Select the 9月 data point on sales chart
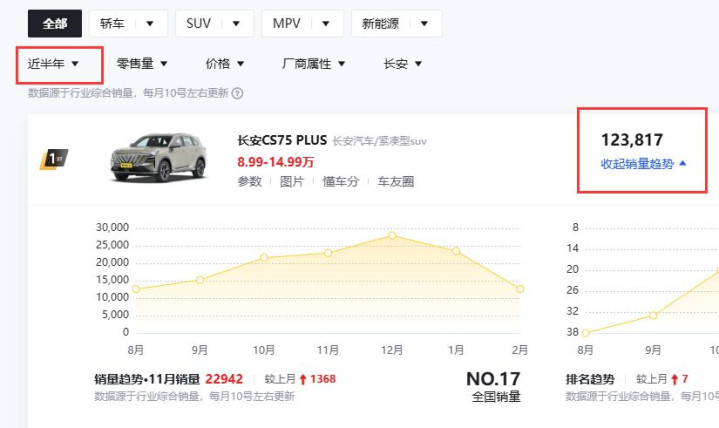Image resolution: width=719 pixels, height=428 pixels. (x=200, y=280)
